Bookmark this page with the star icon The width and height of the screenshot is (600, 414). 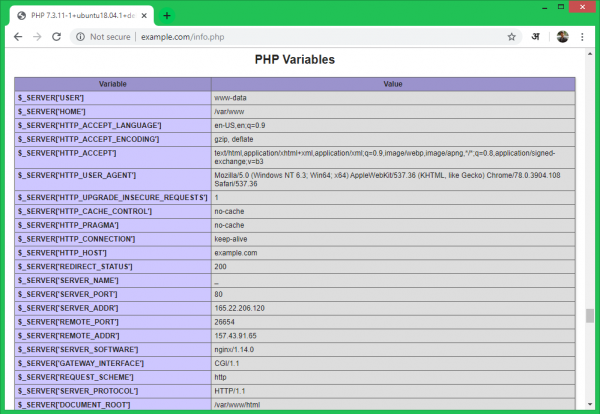tap(511, 36)
